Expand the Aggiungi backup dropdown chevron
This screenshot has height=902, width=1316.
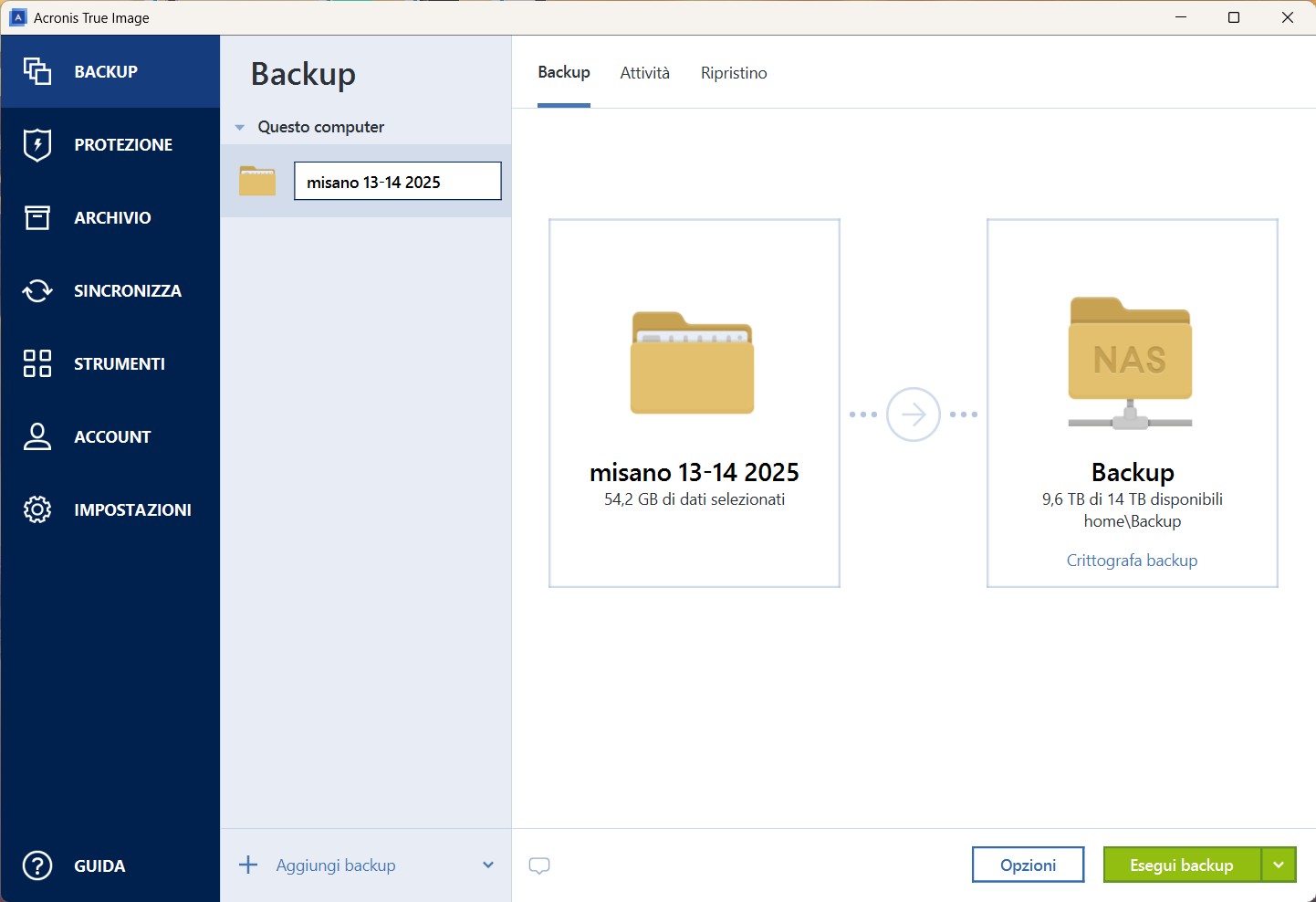coord(488,865)
